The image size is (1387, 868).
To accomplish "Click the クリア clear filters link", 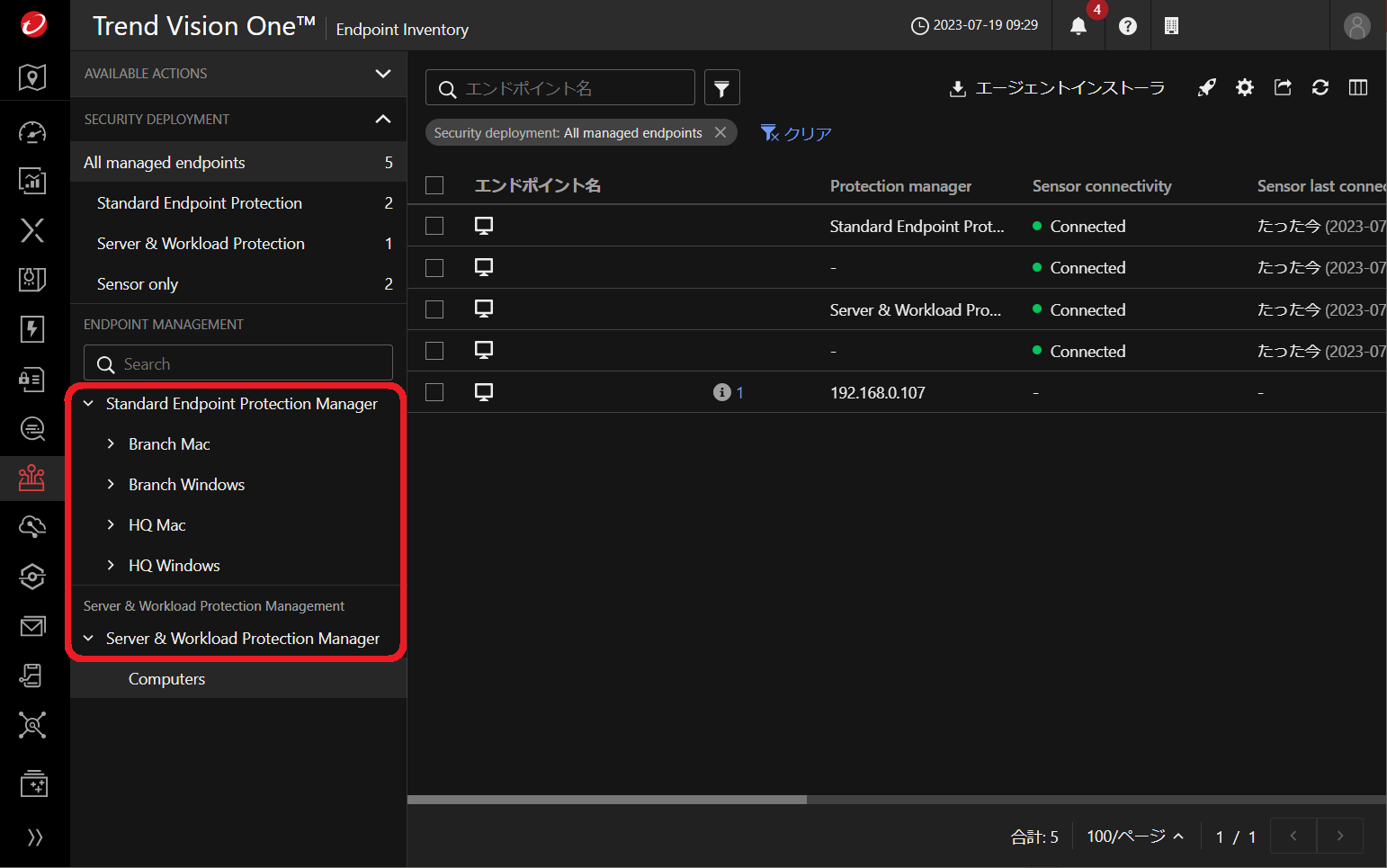I will pyautogui.click(x=796, y=133).
